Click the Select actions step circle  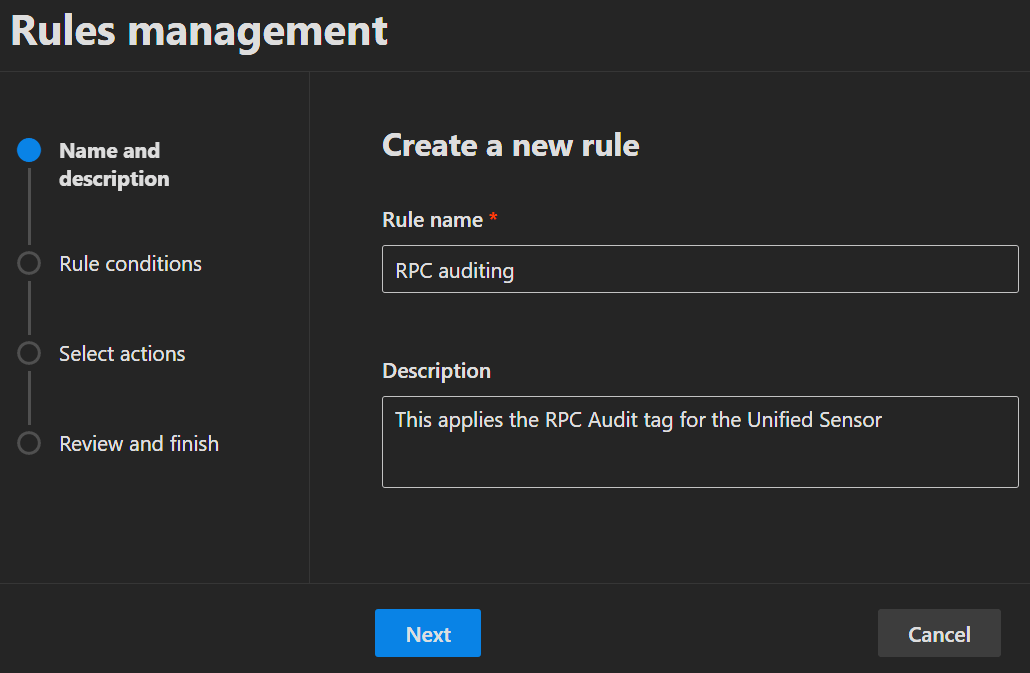click(x=29, y=354)
